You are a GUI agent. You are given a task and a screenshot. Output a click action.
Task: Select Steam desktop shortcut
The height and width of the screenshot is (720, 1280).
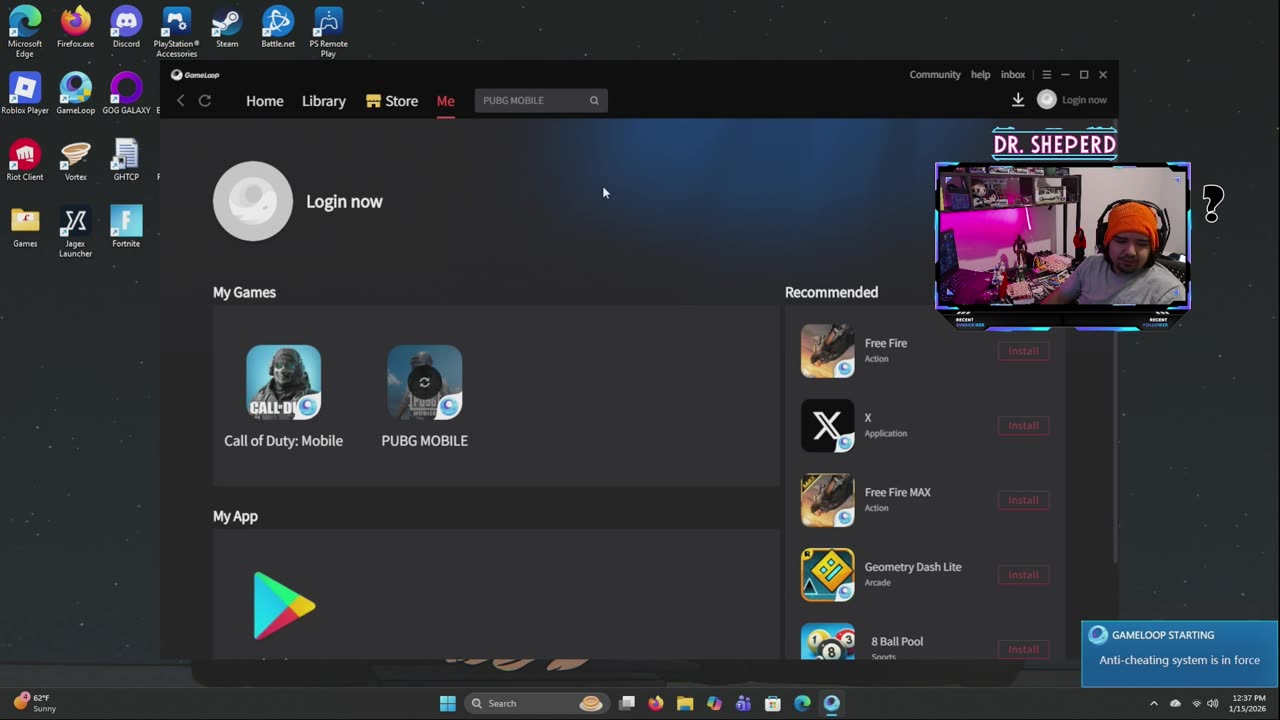coord(227,28)
